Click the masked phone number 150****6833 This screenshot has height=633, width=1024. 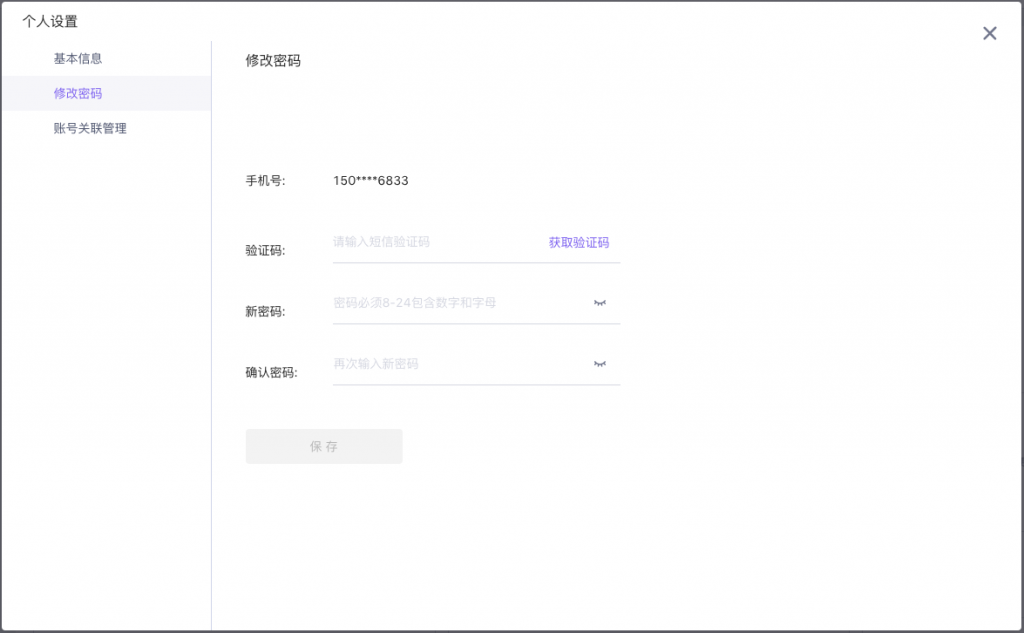[370, 181]
